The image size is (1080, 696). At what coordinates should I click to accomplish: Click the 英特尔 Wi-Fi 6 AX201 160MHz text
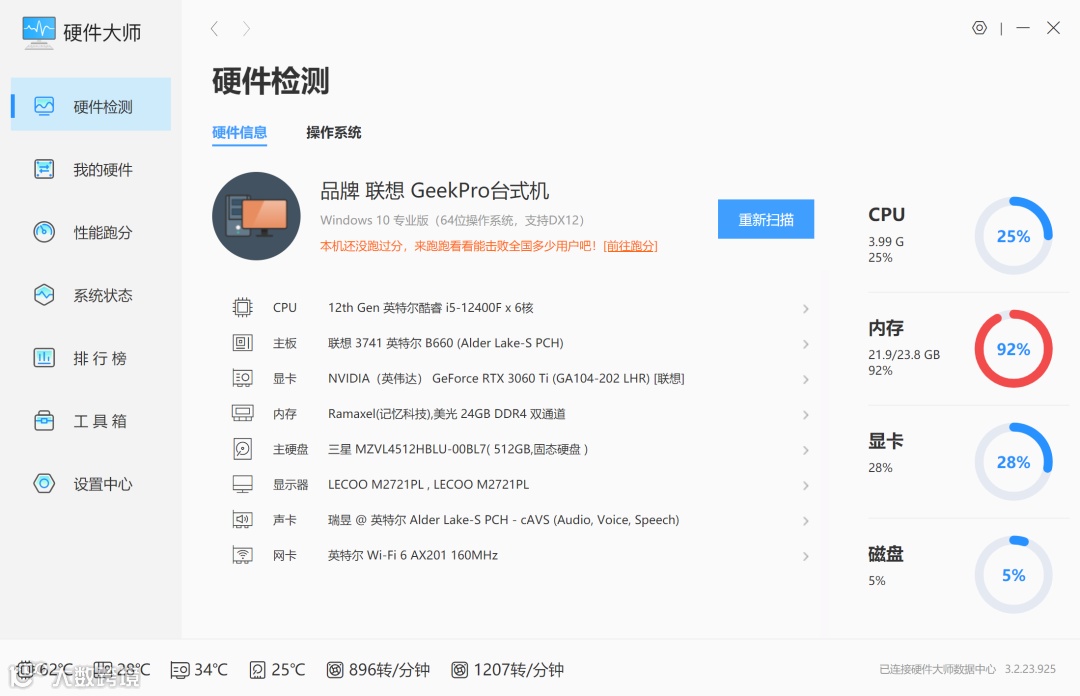pyautogui.click(x=413, y=555)
